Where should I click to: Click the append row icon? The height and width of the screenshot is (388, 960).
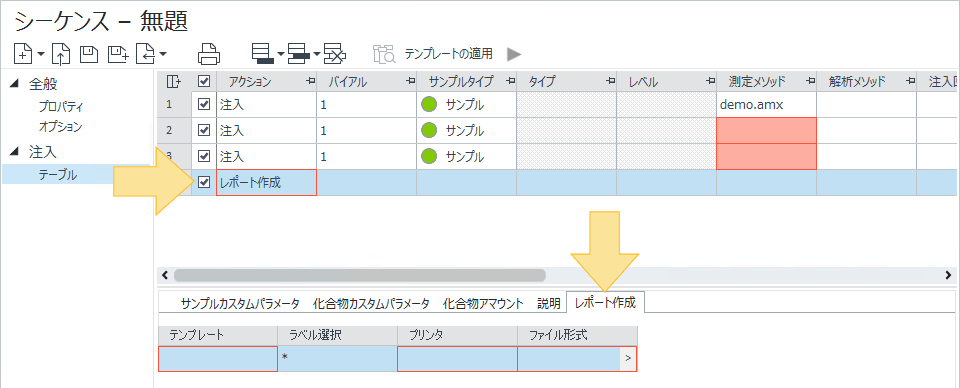click(262, 54)
